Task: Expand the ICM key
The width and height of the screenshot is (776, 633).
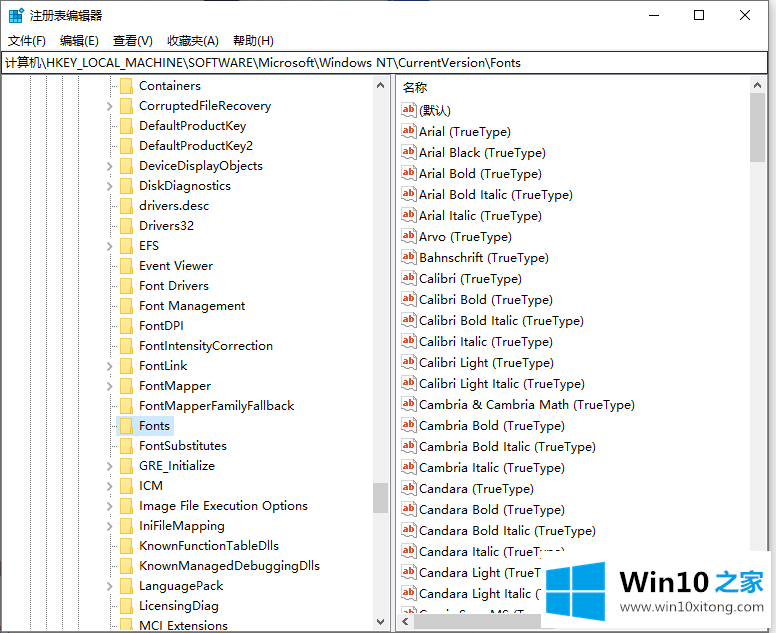Action: 109,486
